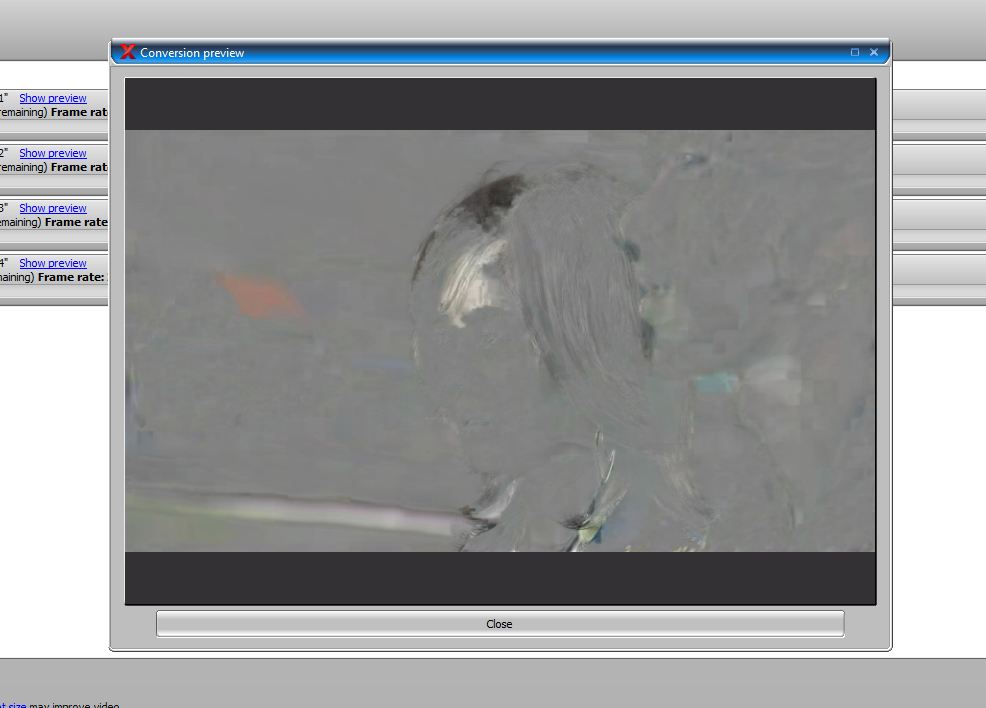
Task: Open the fourth item's Show preview link
Action: click(x=53, y=263)
